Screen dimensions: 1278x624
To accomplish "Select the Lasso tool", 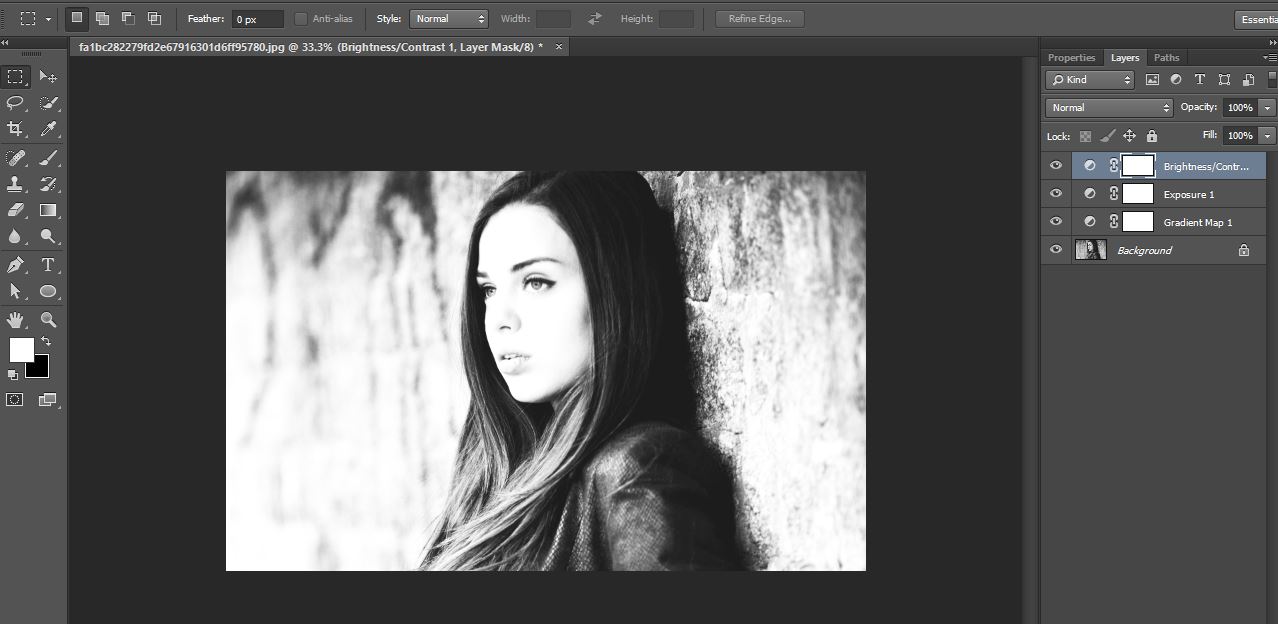I will click(x=16, y=102).
